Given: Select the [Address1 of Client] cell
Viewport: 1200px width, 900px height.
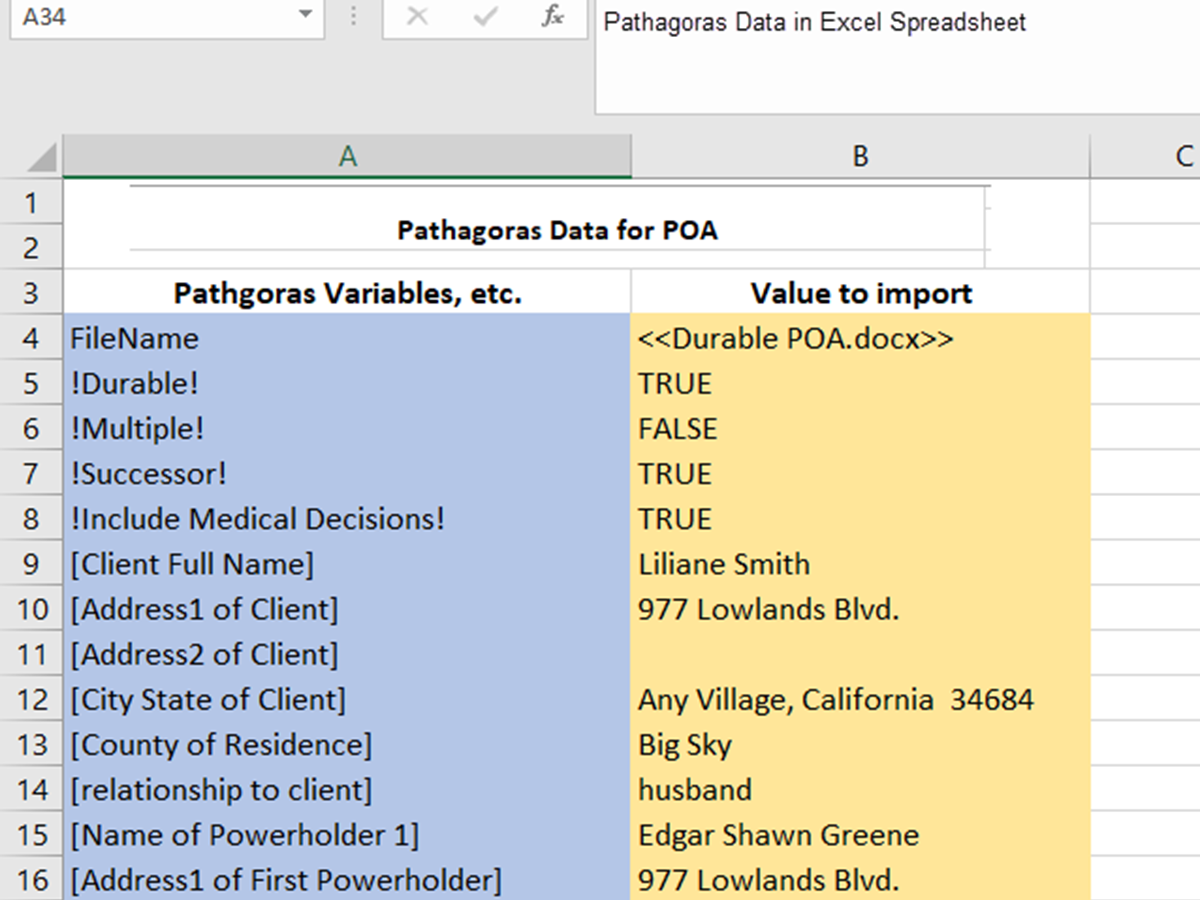Looking at the screenshot, I should pyautogui.click(x=347, y=609).
